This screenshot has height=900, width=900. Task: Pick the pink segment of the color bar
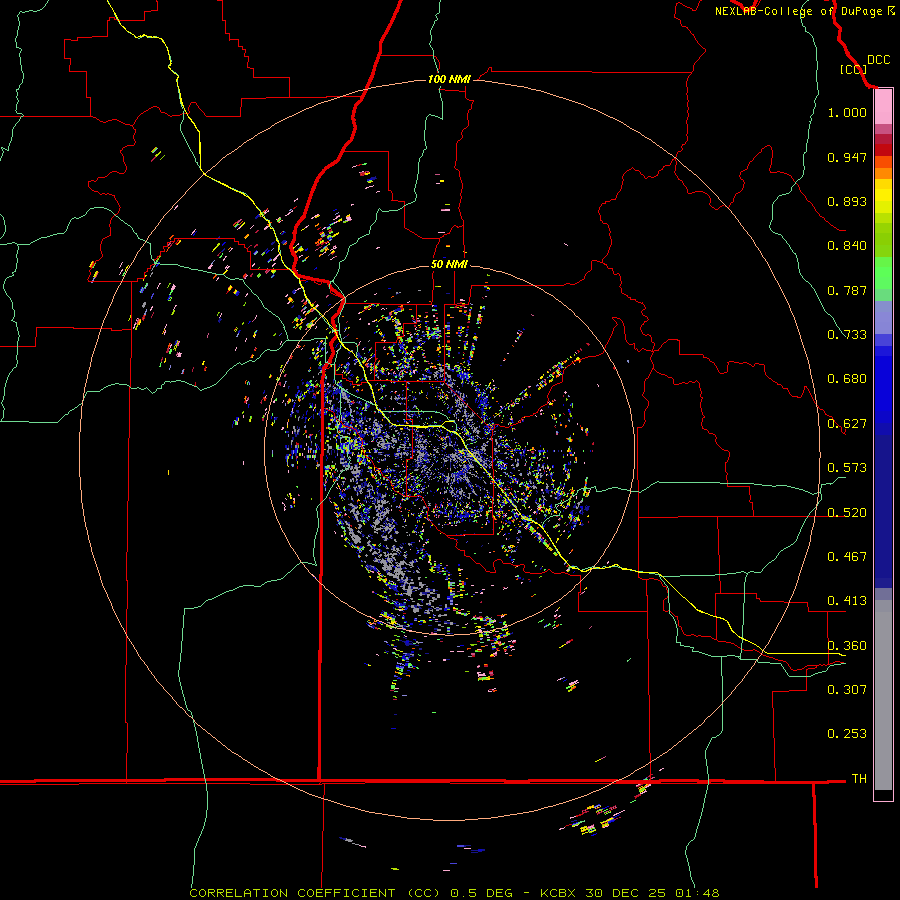pyautogui.click(x=883, y=107)
